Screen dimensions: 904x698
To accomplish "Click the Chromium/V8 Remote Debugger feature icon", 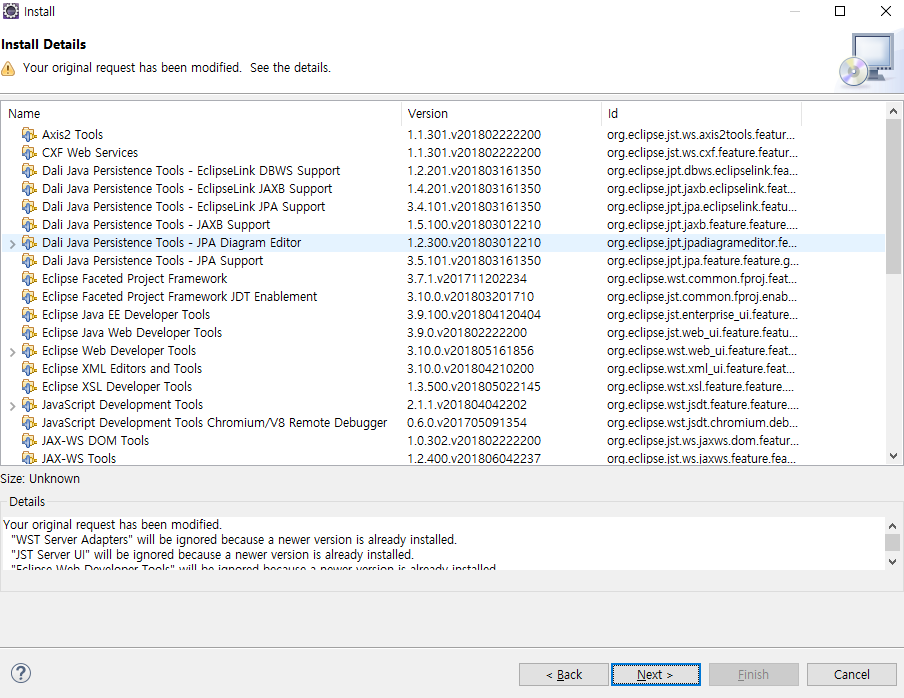I will pos(29,422).
